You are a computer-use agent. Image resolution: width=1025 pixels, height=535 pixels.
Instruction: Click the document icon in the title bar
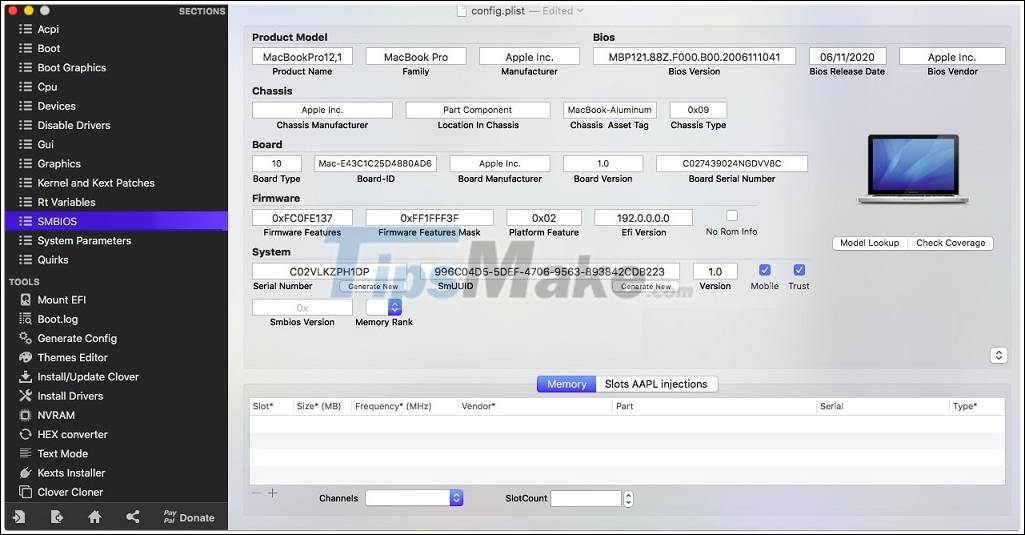(x=462, y=10)
